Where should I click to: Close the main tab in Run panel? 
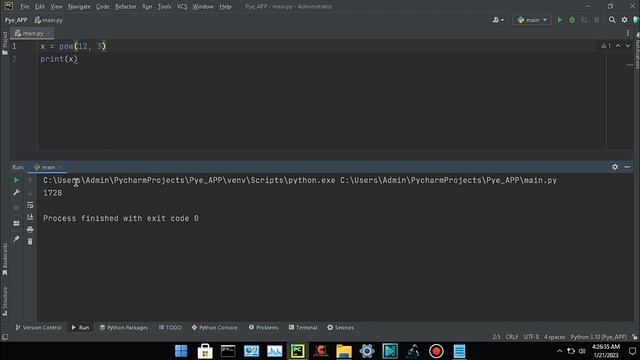[60, 167]
